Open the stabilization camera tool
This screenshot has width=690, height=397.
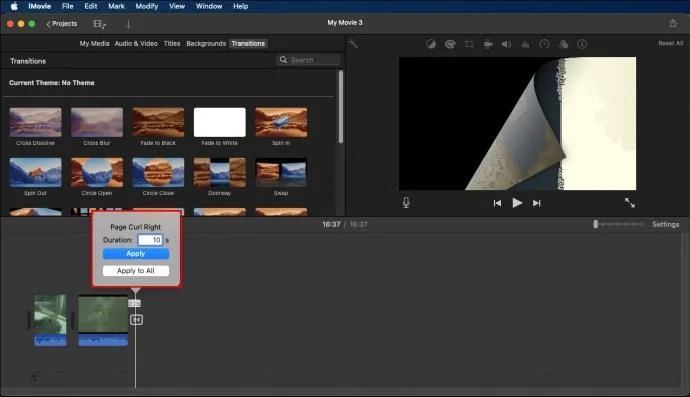488,44
